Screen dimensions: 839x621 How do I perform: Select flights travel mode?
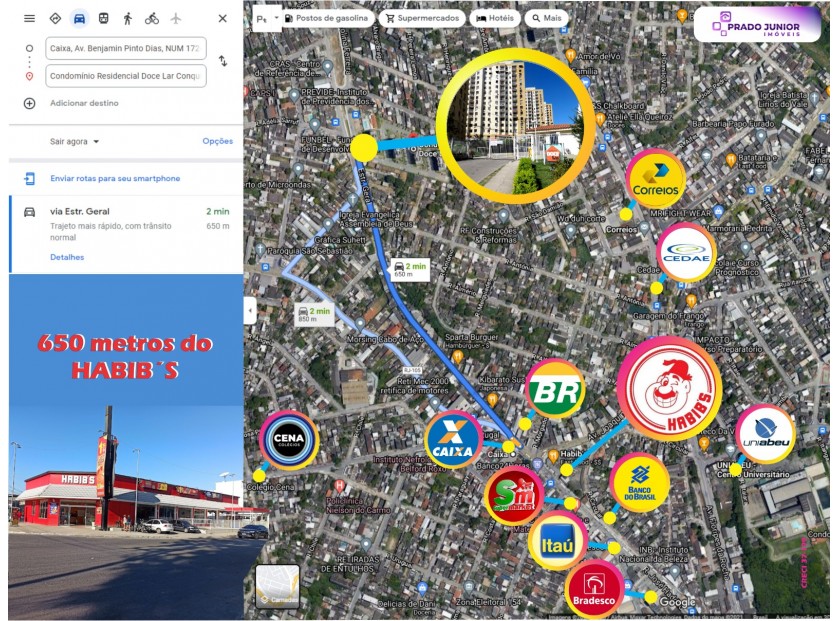click(176, 18)
